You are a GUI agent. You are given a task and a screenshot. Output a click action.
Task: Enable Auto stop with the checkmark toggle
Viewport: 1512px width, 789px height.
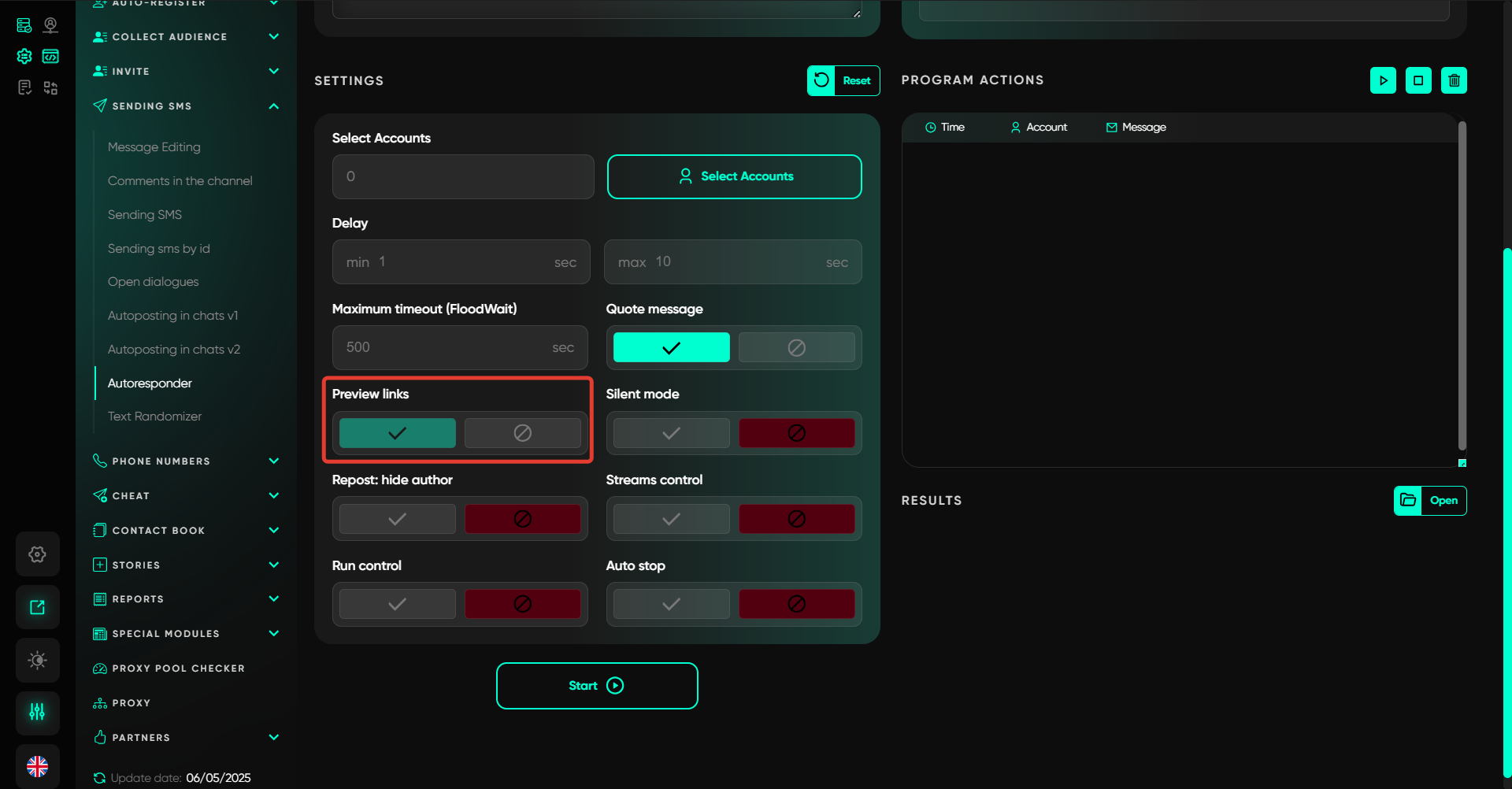671,604
